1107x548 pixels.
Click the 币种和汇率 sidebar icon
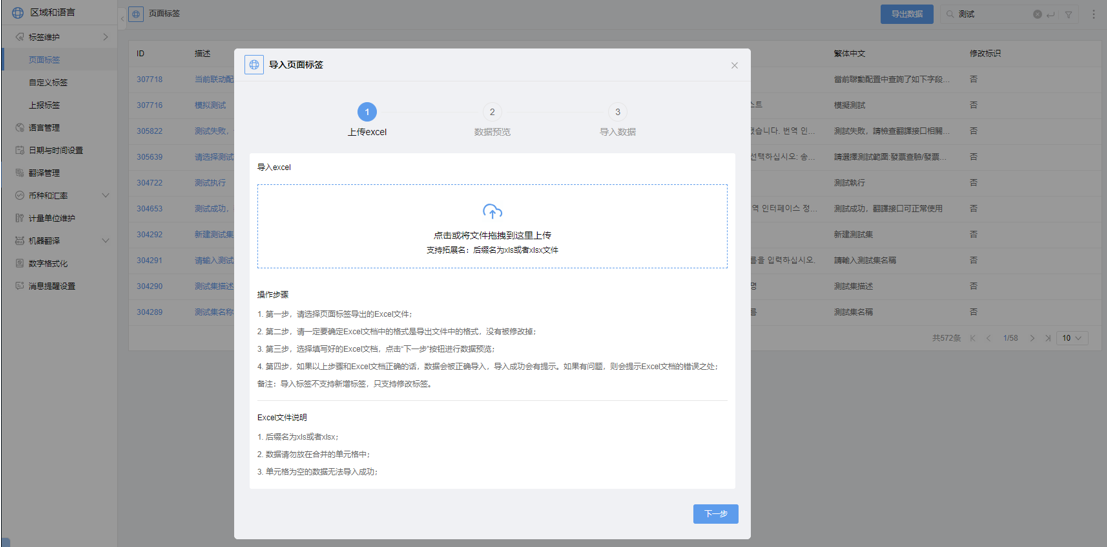tap(20, 196)
